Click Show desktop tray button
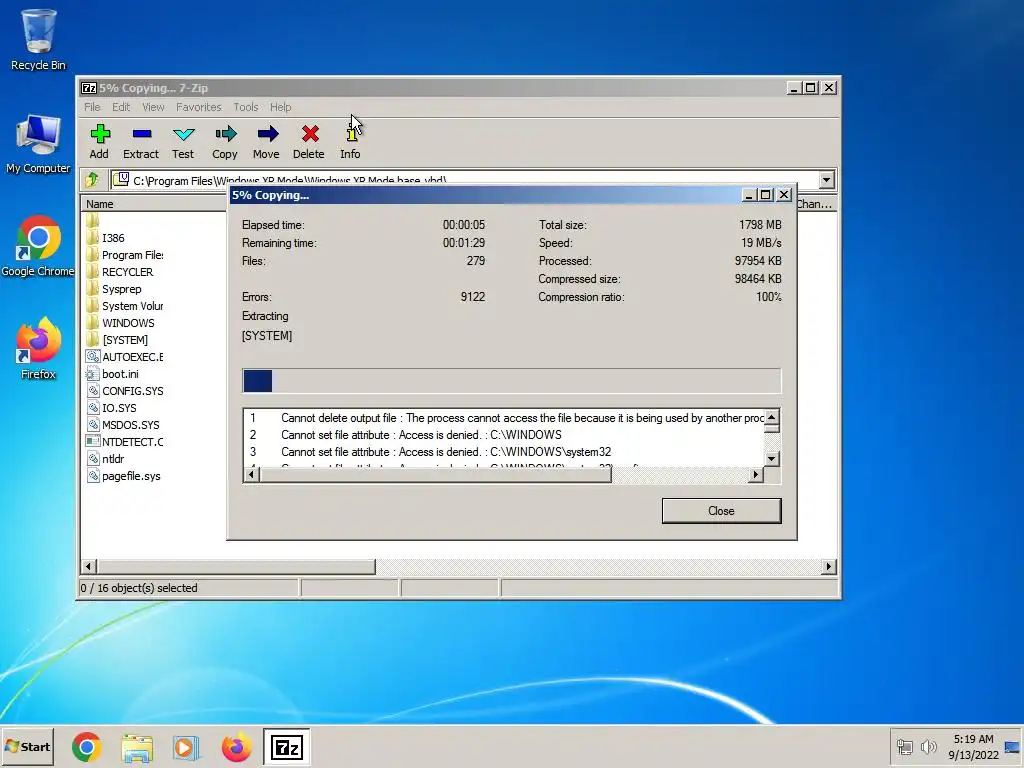 (1013, 746)
